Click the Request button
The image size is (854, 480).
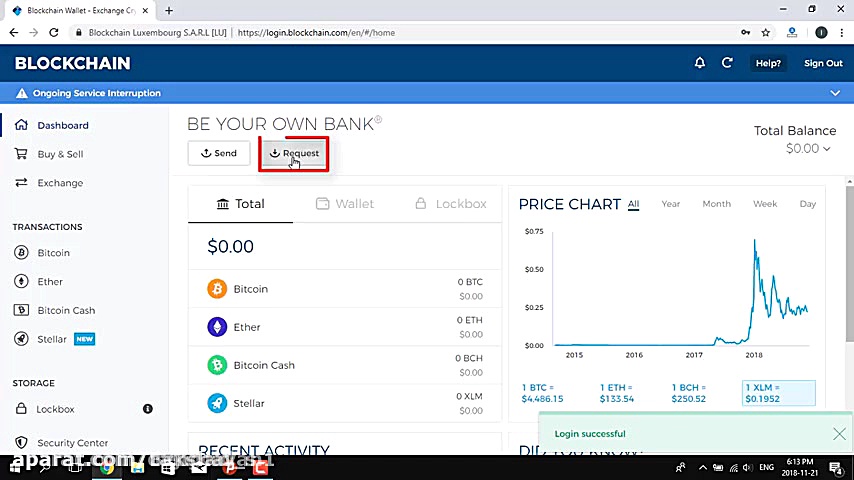coord(294,153)
